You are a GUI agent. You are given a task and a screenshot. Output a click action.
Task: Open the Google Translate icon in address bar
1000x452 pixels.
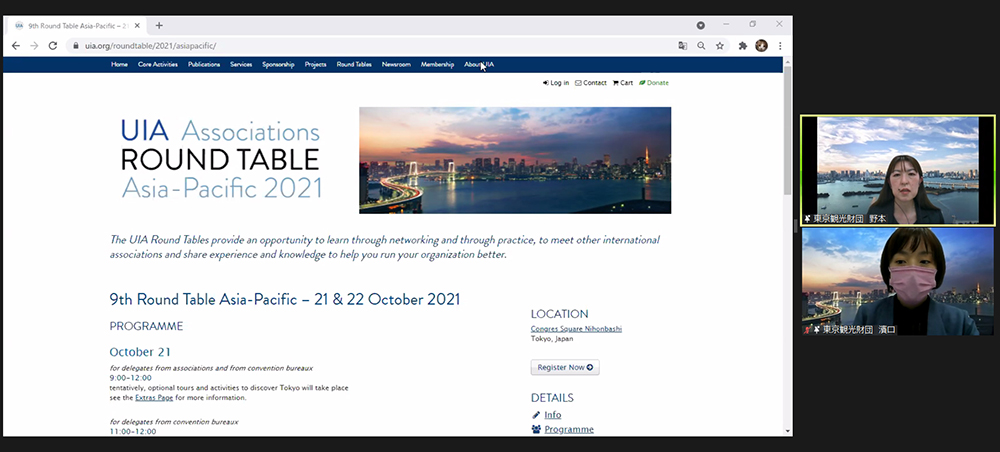[x=682, y=46]
